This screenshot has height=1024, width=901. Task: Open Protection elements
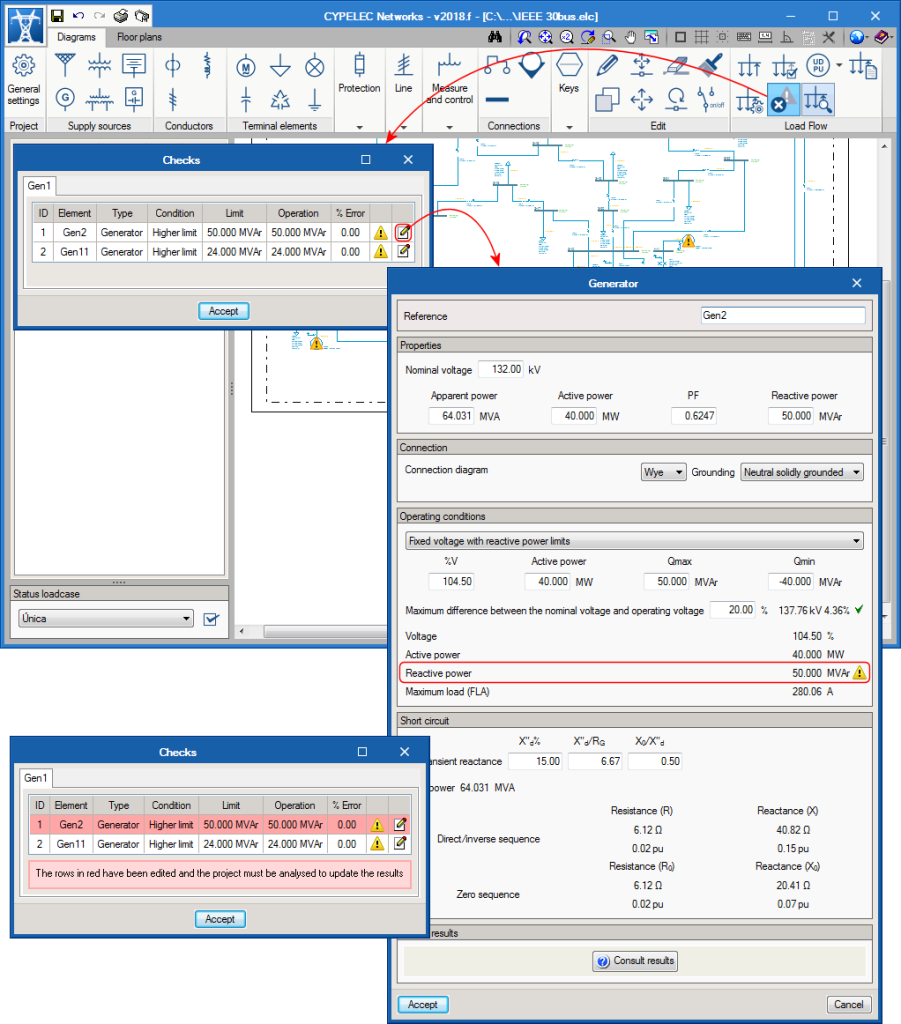359,73
